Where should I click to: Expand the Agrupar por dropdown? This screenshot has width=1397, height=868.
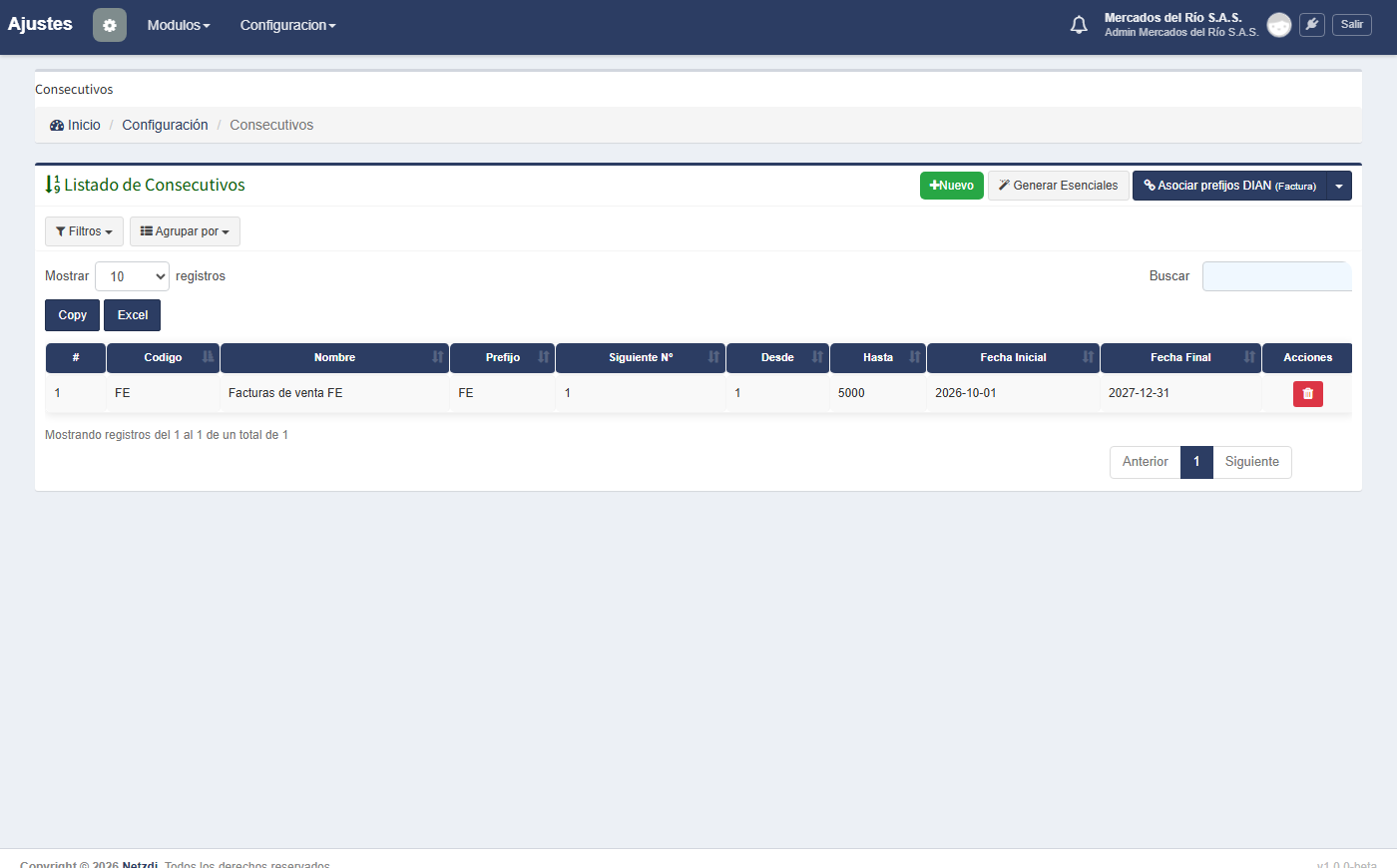(185, 231)
